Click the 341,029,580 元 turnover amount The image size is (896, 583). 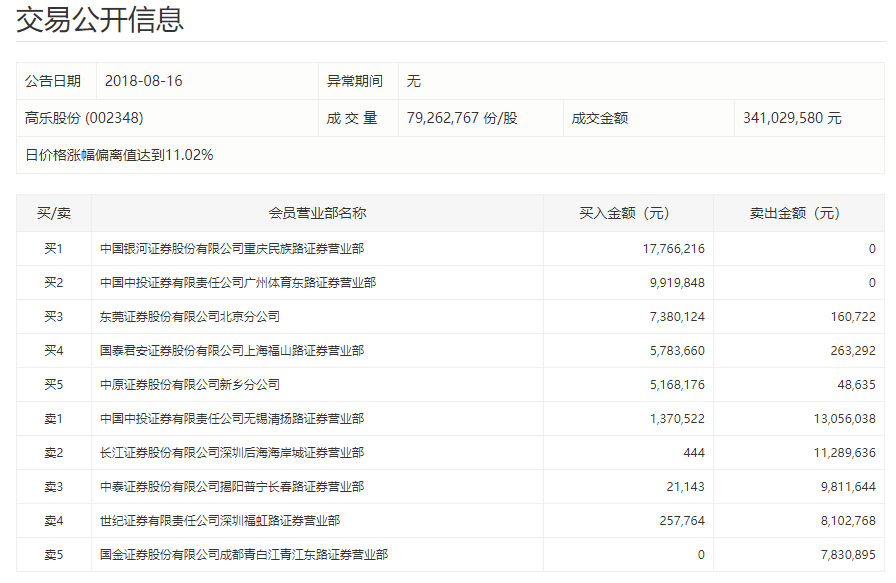(x=792, y=118)
